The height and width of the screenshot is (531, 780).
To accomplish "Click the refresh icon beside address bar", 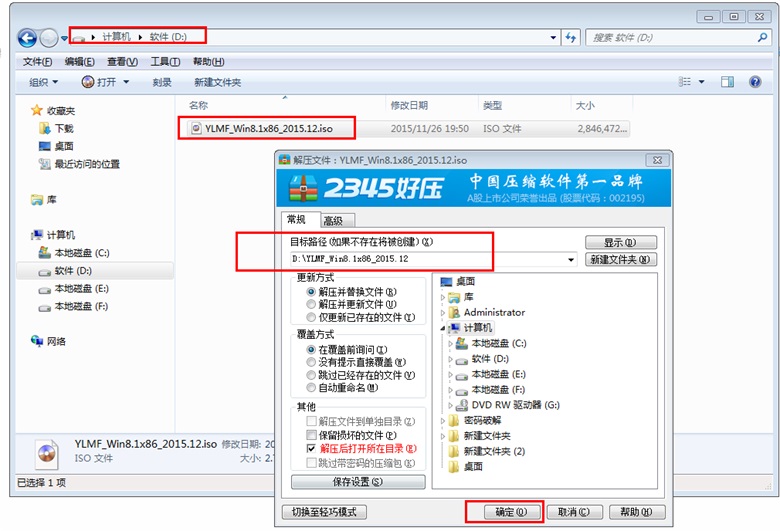I will point(570,37).
